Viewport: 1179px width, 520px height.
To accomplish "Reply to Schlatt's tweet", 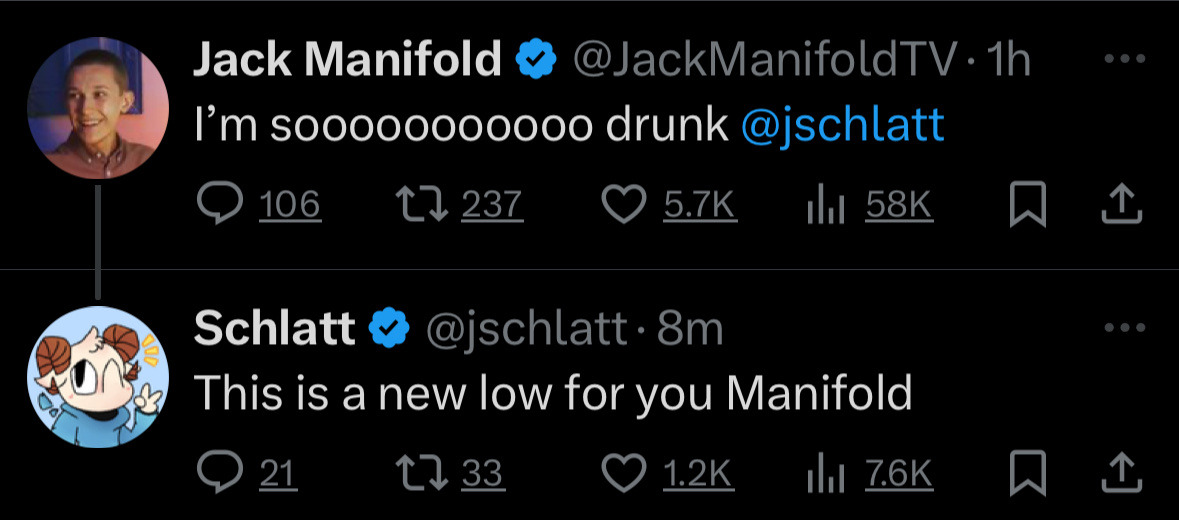I will pos(215,473).
